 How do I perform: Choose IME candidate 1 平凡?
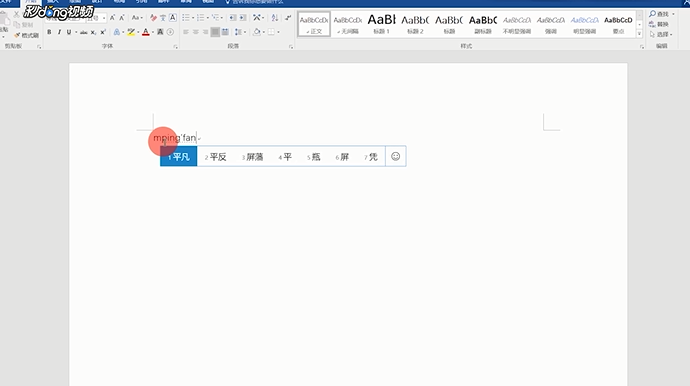(x=179, y=157)
